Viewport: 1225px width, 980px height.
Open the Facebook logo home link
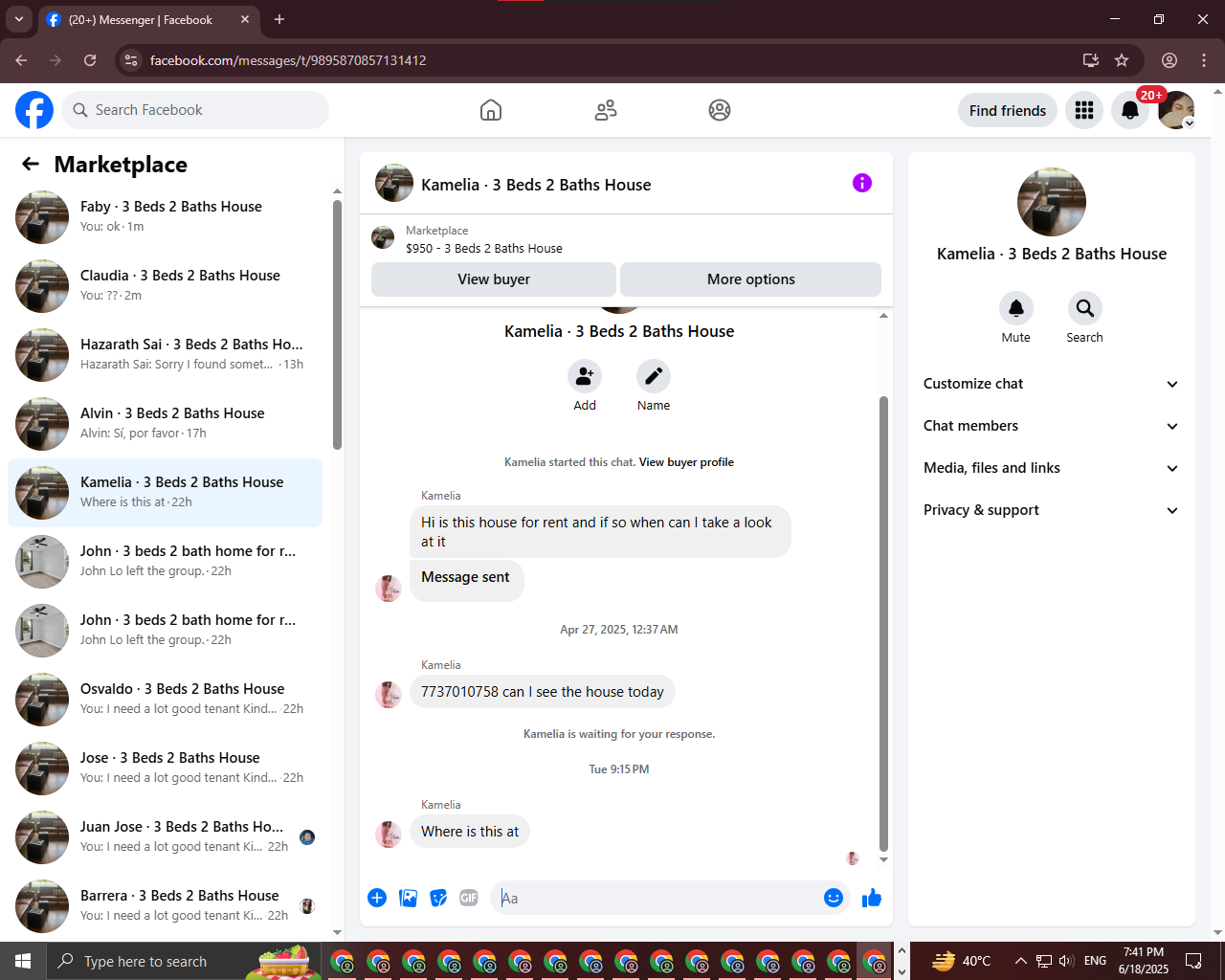(34, 110)
